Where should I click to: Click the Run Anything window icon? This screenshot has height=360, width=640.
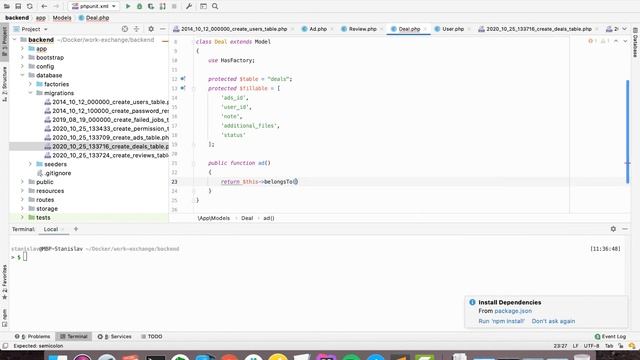[x=203, y=7]
